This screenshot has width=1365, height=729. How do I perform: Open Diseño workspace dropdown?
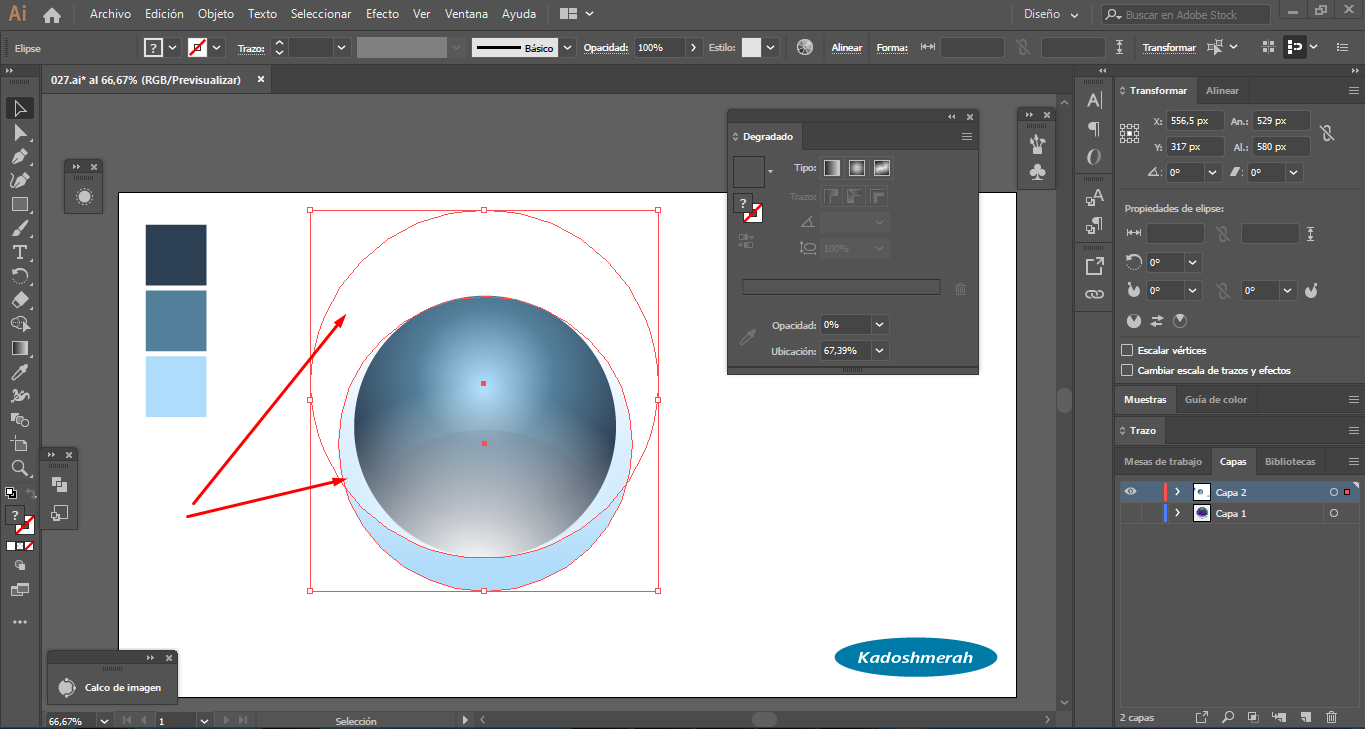coord(1052,15)
